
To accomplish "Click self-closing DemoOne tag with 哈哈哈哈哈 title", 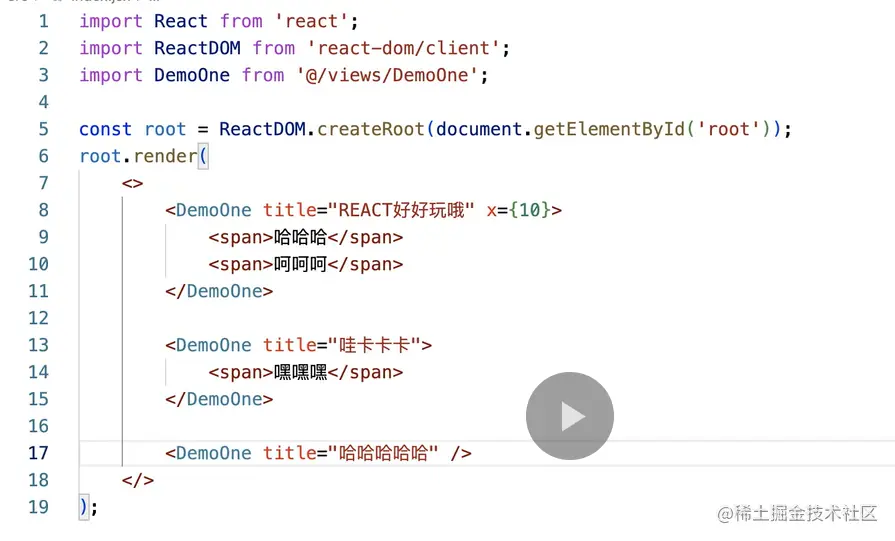I will click(319, 453).
